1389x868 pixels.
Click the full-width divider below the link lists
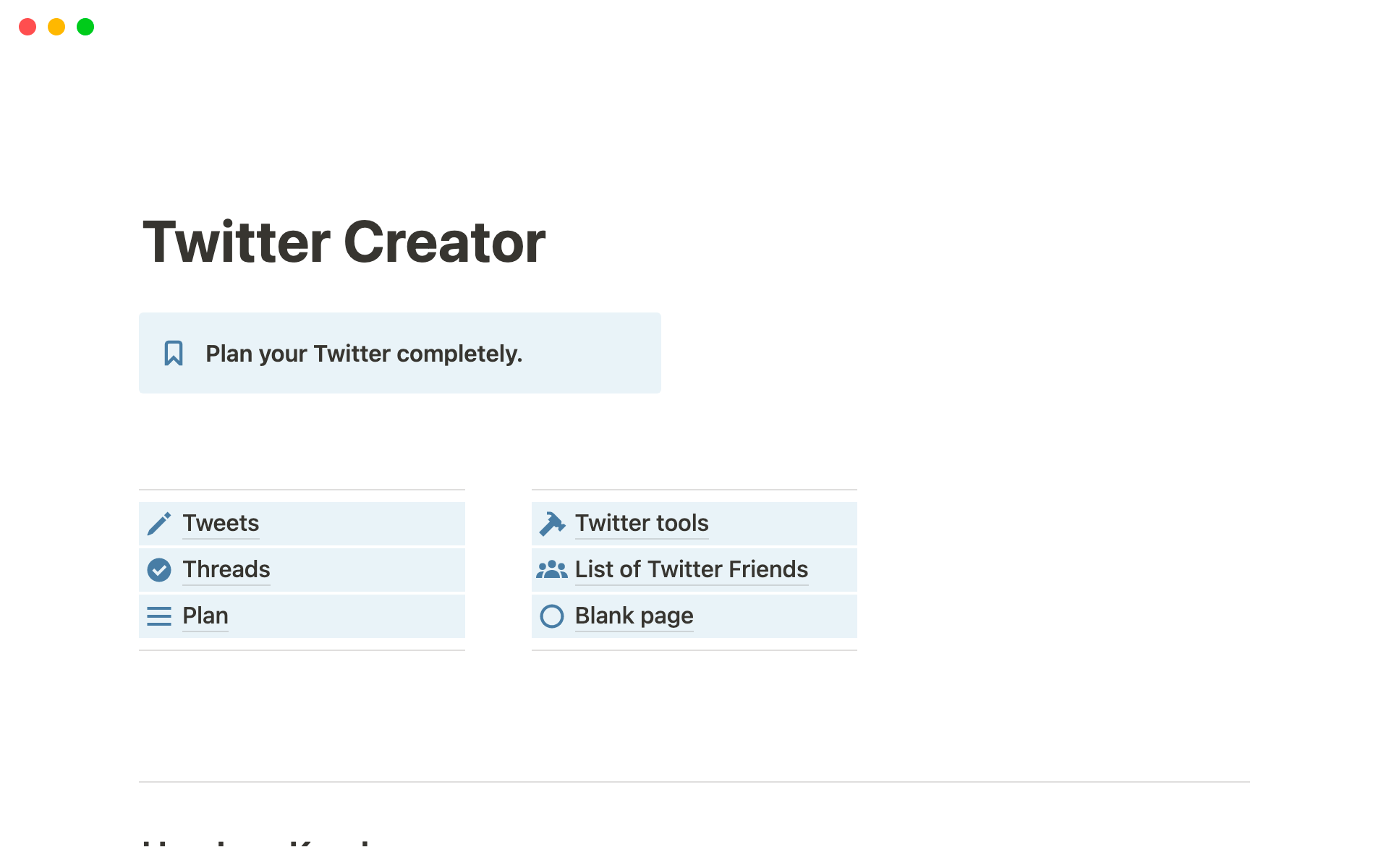tap(694, 782)
